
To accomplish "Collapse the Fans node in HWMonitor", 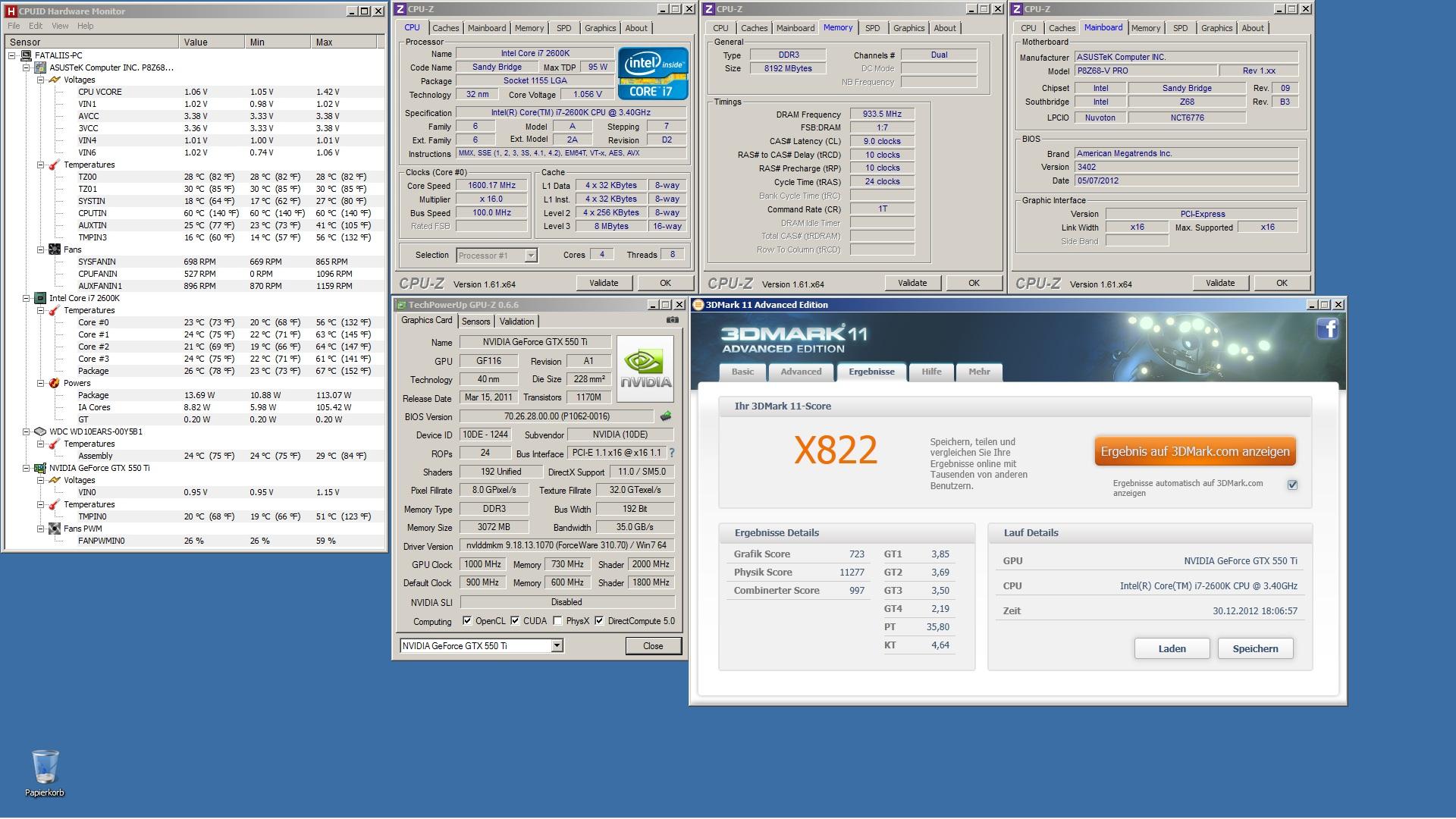I will point(41,249).
